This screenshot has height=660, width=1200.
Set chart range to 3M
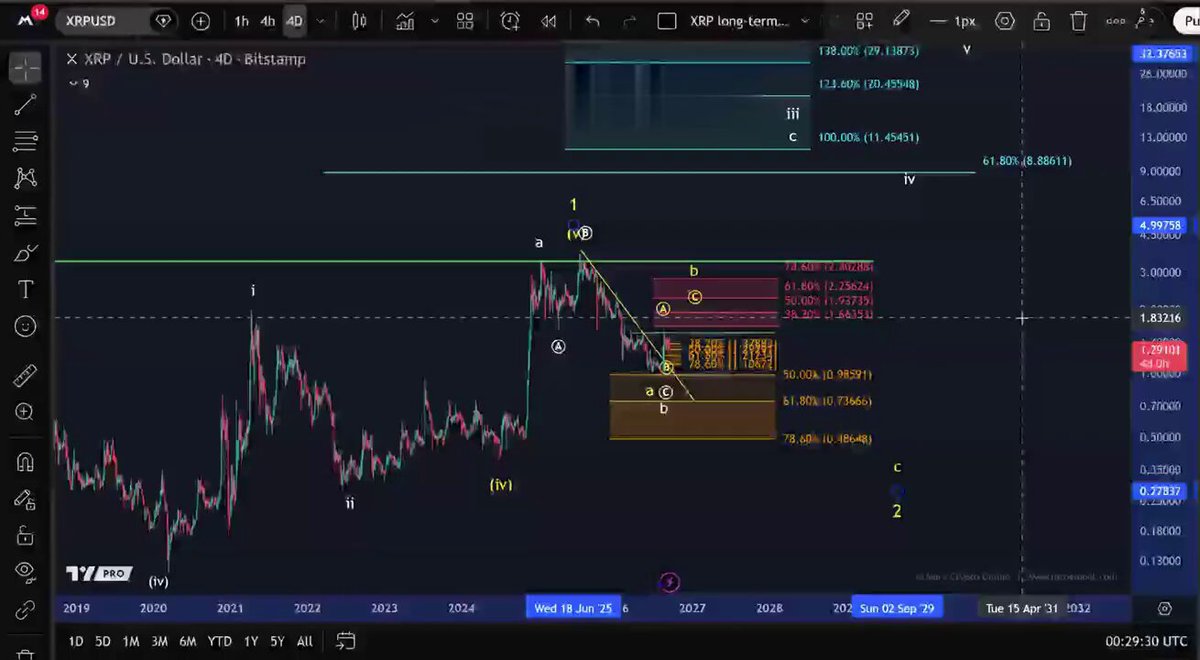(159, 641)
